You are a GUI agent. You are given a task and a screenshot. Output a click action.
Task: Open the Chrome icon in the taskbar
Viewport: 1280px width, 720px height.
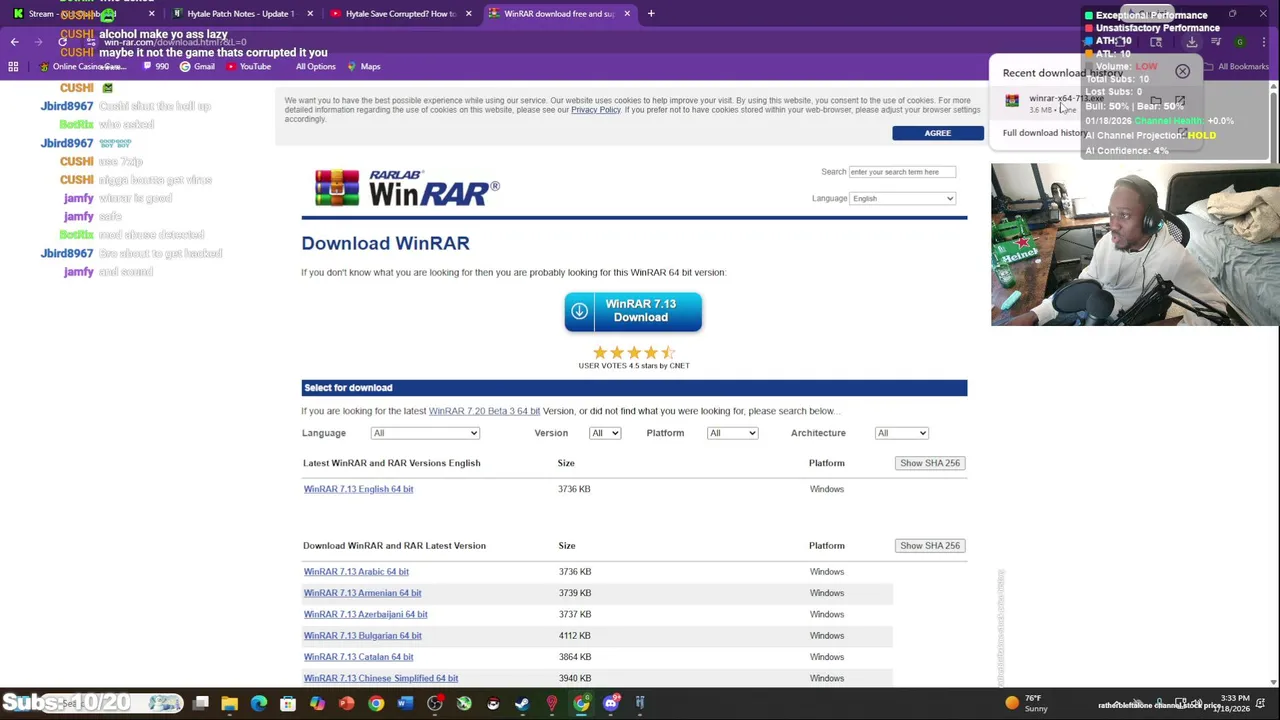click(x=376, y=704)
